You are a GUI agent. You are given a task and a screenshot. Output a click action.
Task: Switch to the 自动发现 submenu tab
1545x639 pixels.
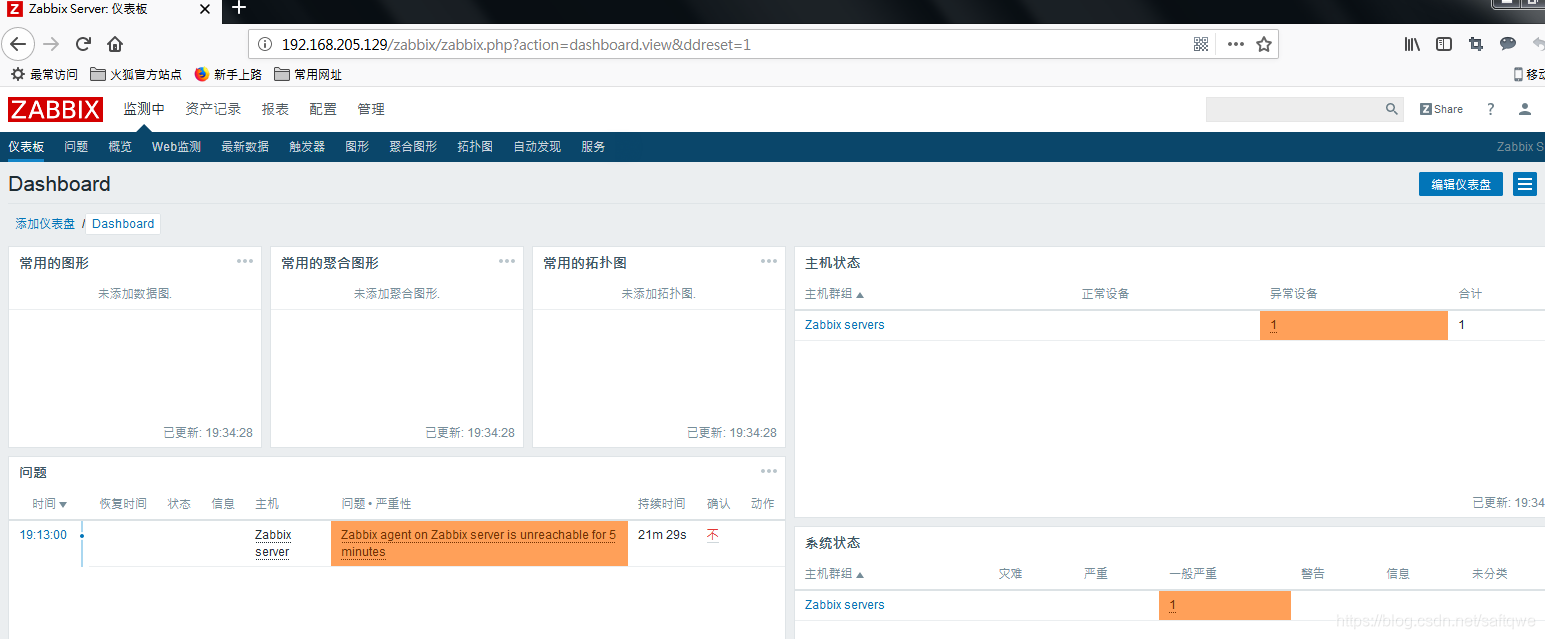pos(537,146)
